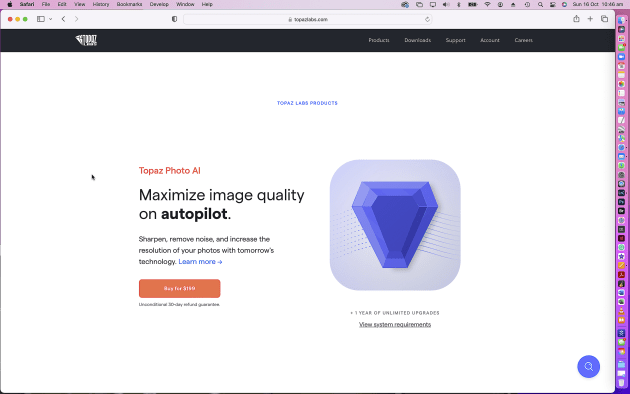Click the volume icon in menu bar
The width and height of the screenshot is (630, 394).
point(446,4)
